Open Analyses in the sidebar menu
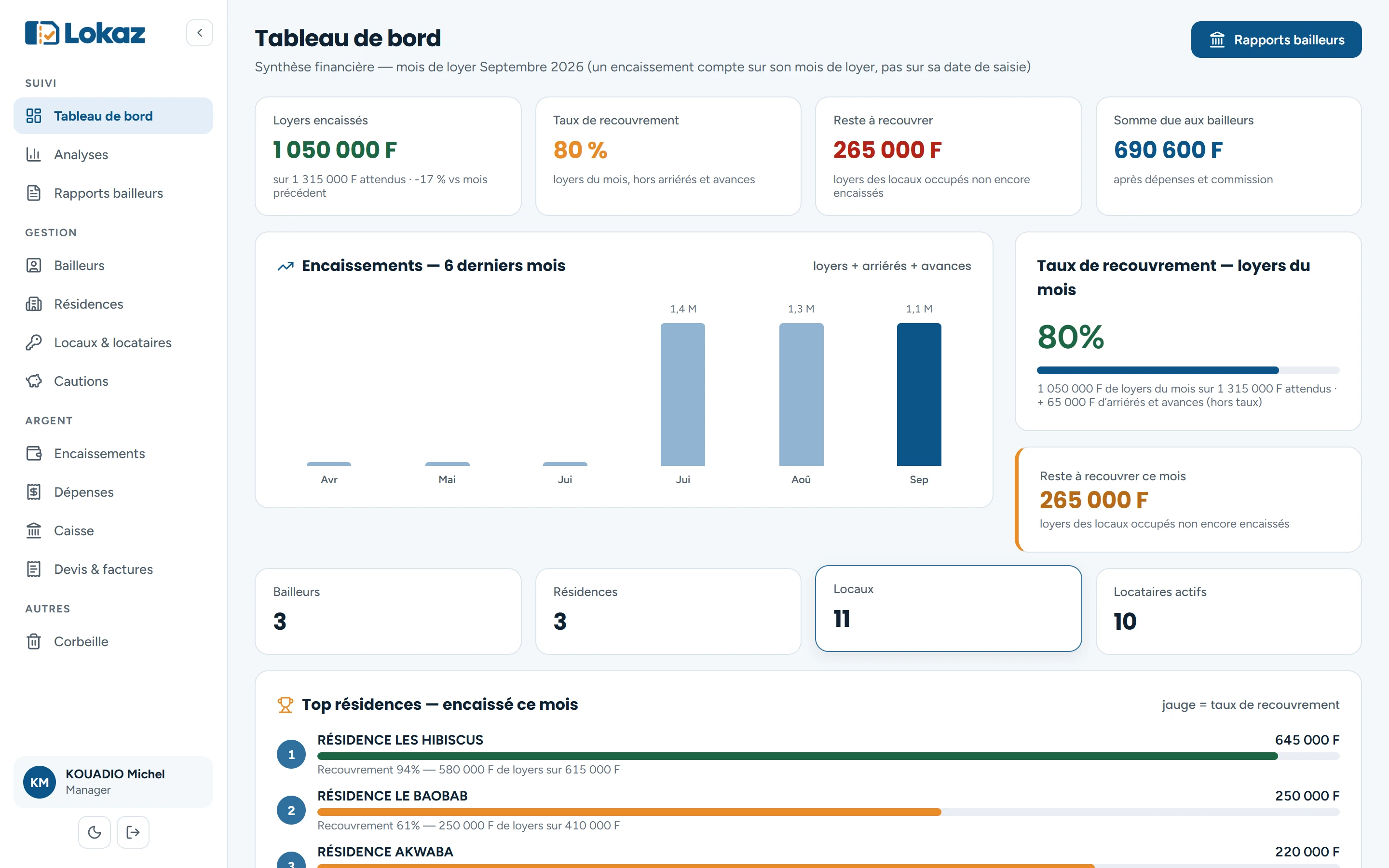Image resolution: width=1389 pixels, height=868 pixels. click(x=113, y=154)
